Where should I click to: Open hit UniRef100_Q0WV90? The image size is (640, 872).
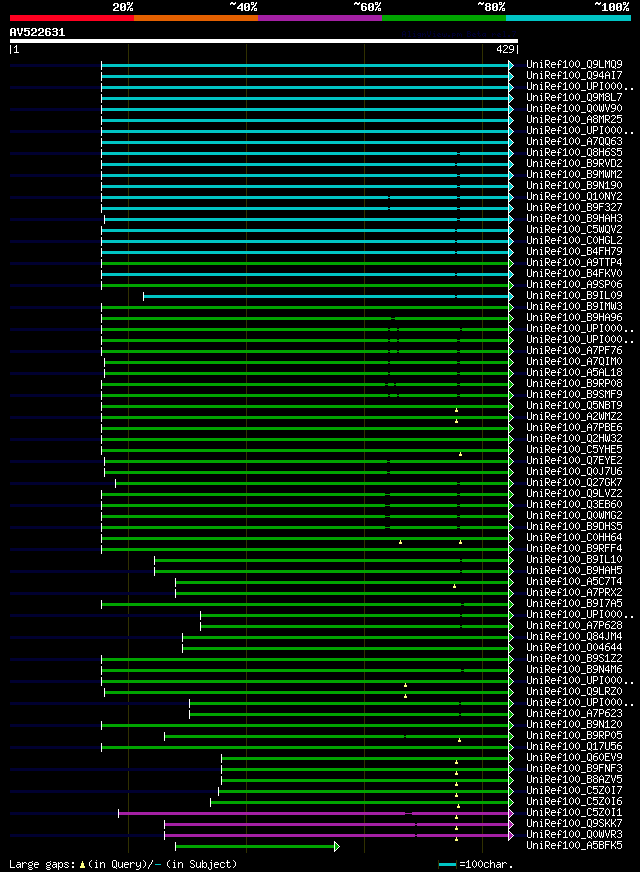[574, 108]
